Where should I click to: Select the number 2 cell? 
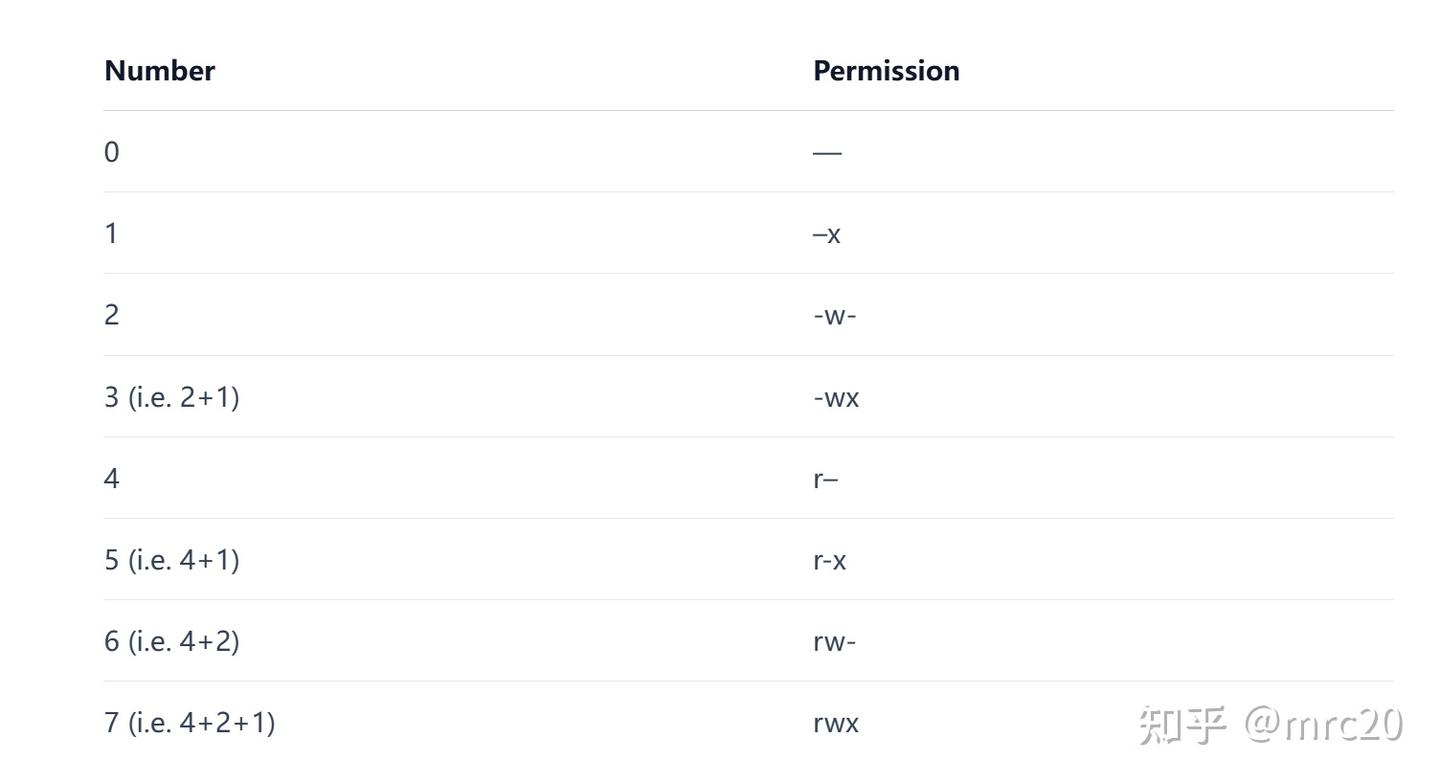(x=112, y=315)
